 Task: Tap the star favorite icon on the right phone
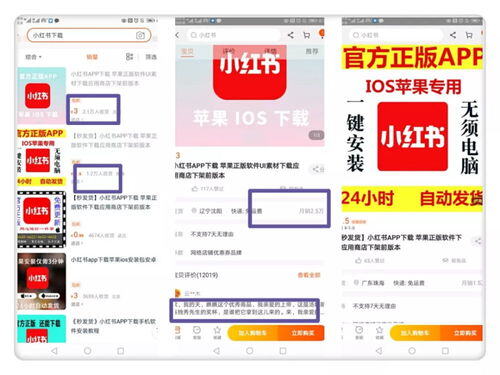pos(379,332)
